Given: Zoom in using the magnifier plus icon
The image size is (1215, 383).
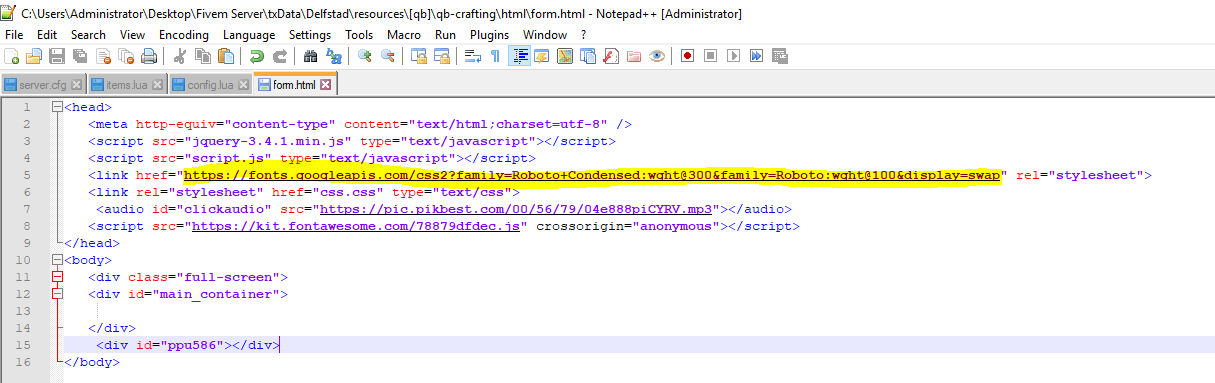Looking at the screenshot, I should click(x=364, y=55).
